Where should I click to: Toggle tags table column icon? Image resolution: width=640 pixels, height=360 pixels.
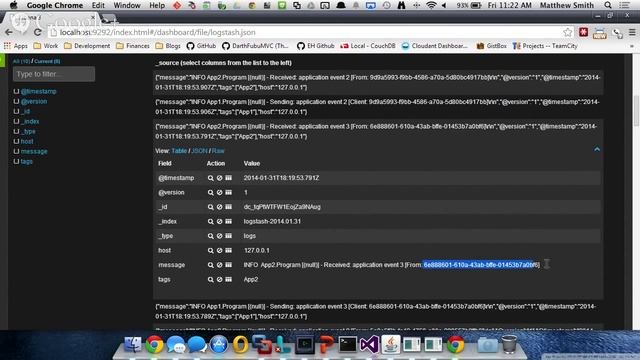229,280
